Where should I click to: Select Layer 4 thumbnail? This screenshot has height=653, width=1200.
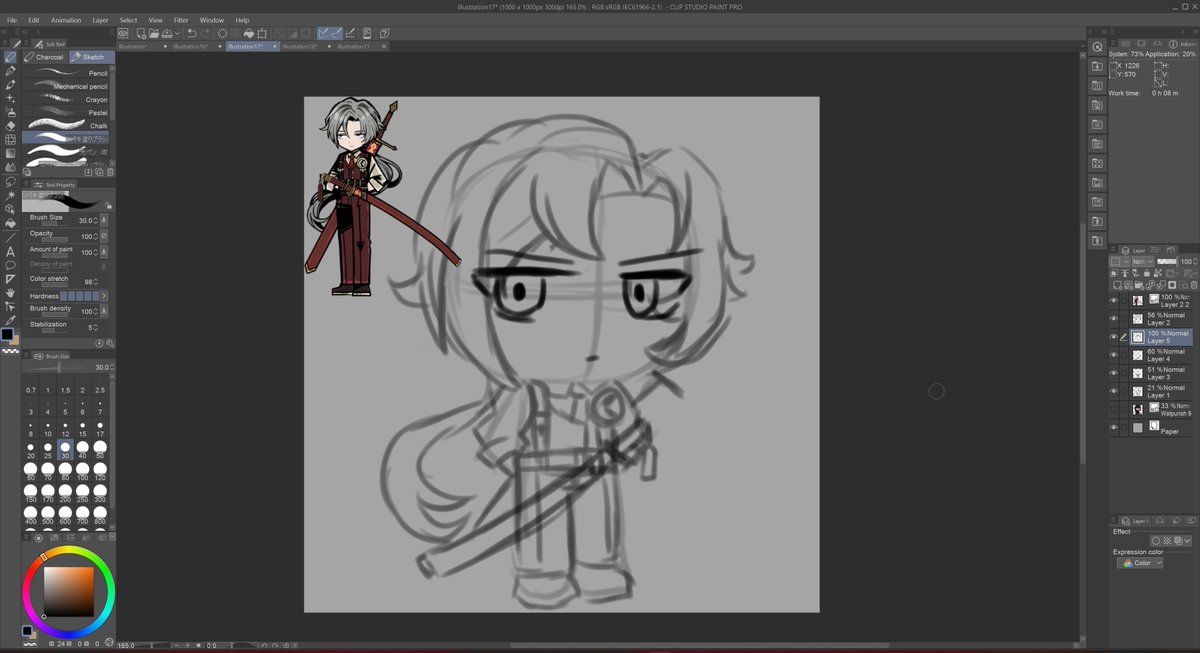1138,354
